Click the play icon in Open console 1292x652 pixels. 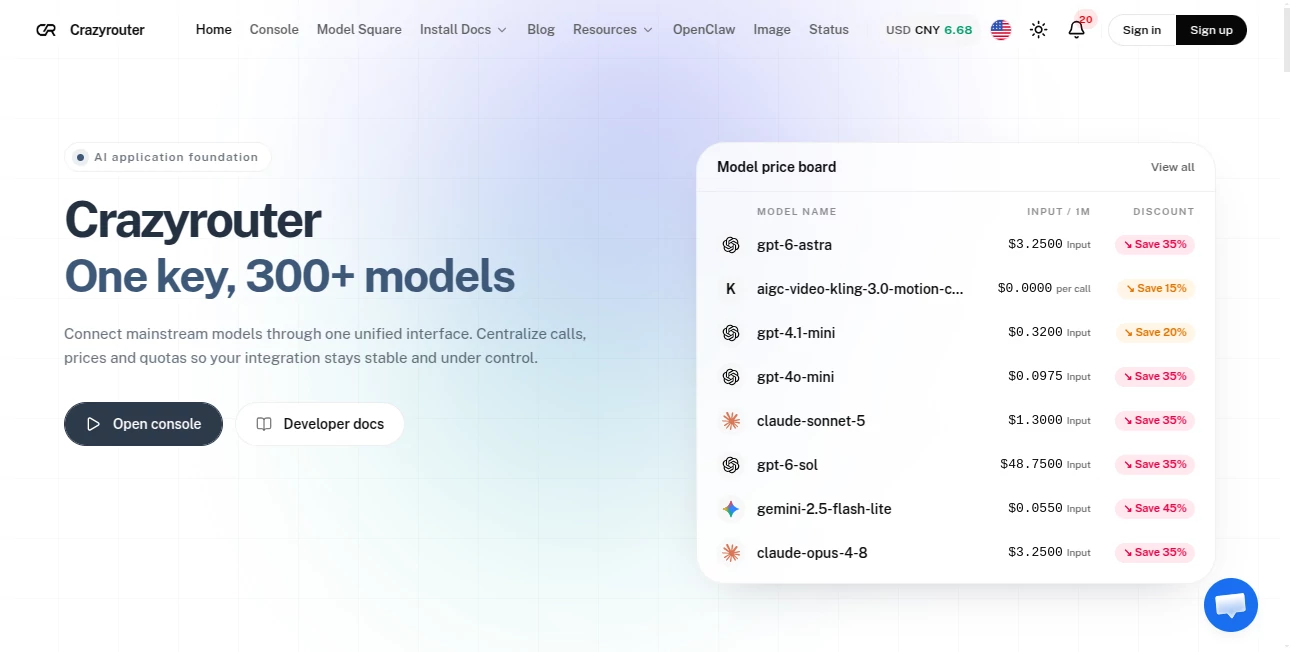[x=93, y=424]
